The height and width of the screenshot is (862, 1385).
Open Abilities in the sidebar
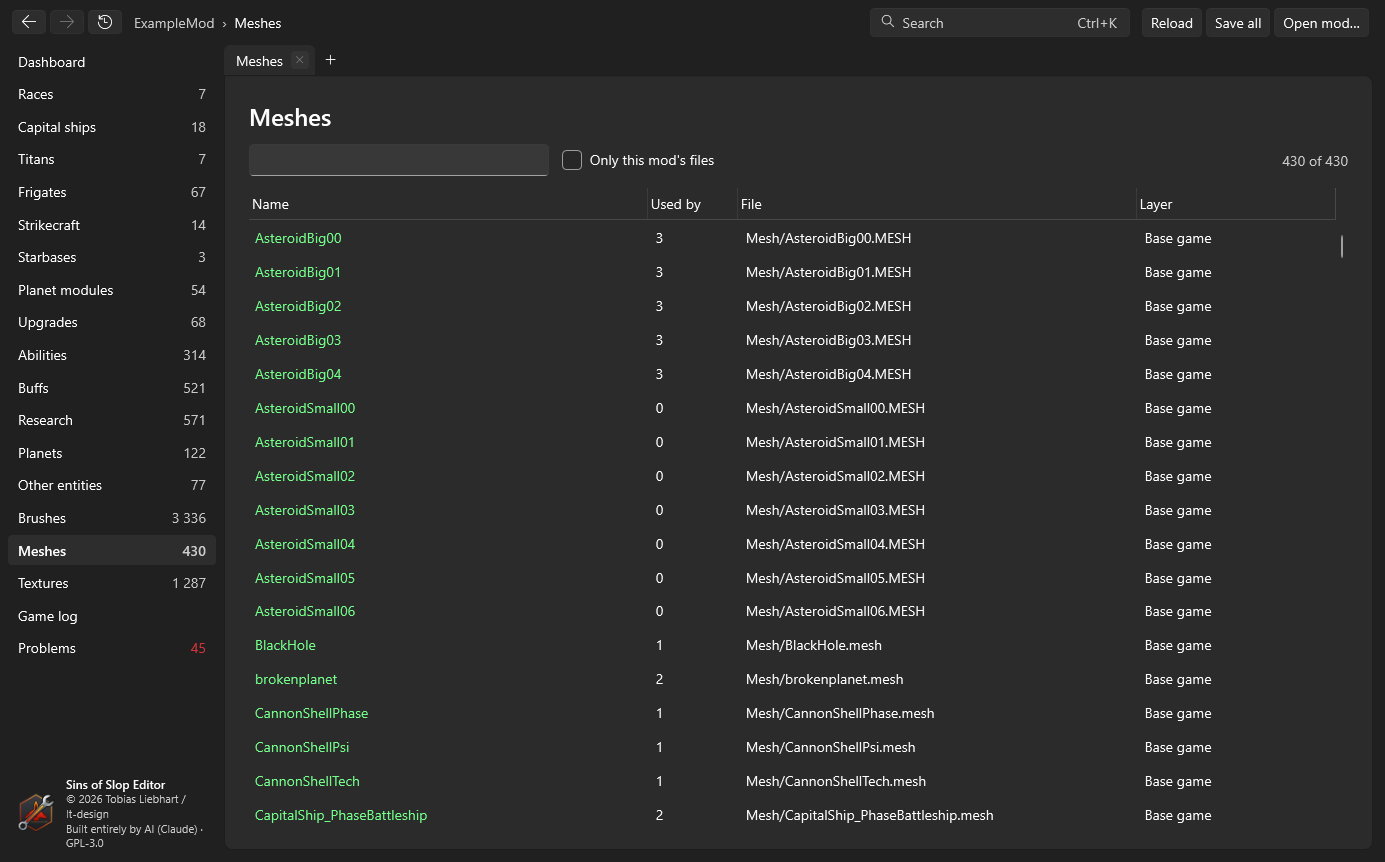(111, 355)
